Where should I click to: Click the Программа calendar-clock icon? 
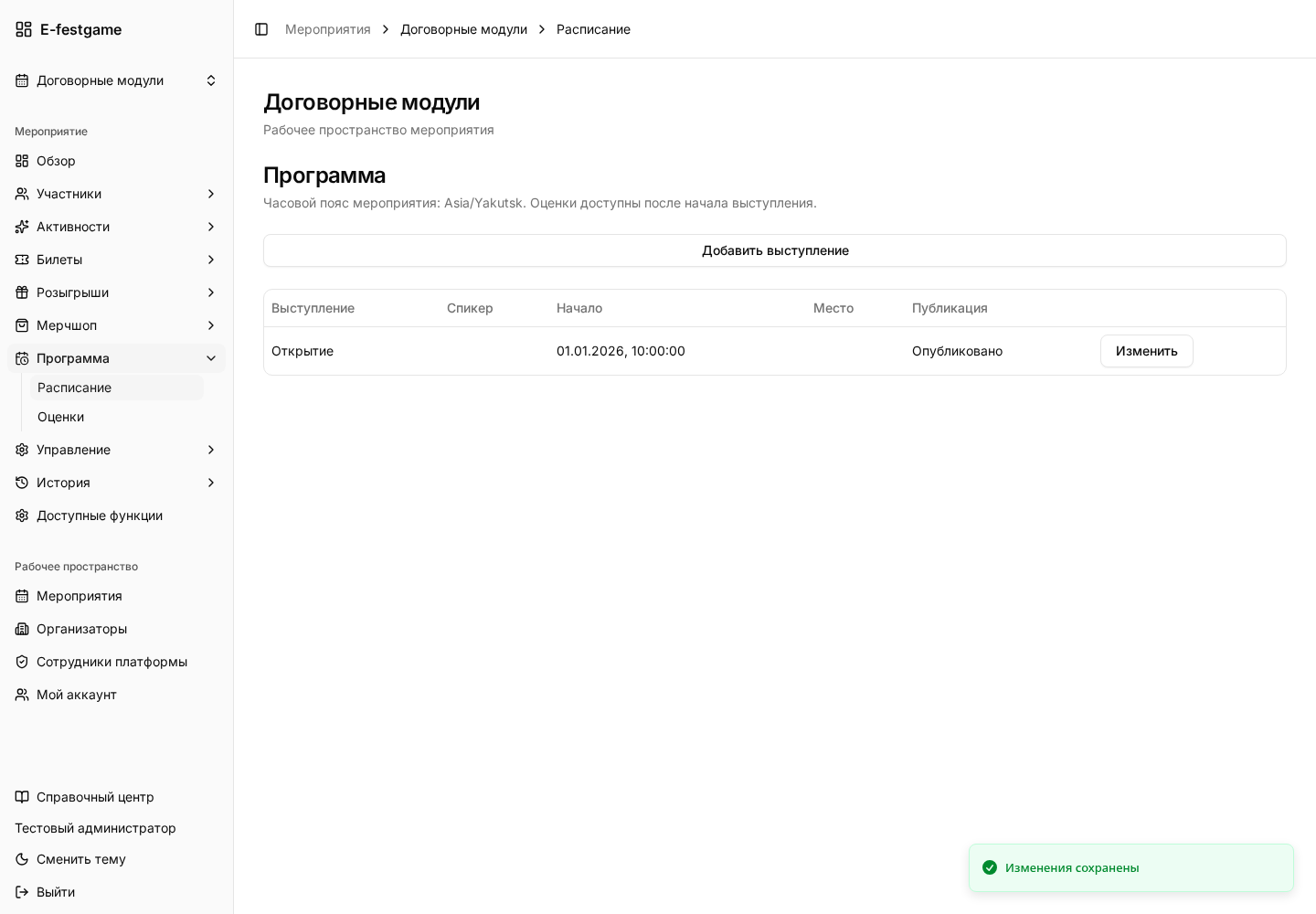pyautogui.click(x=22, y=358)
